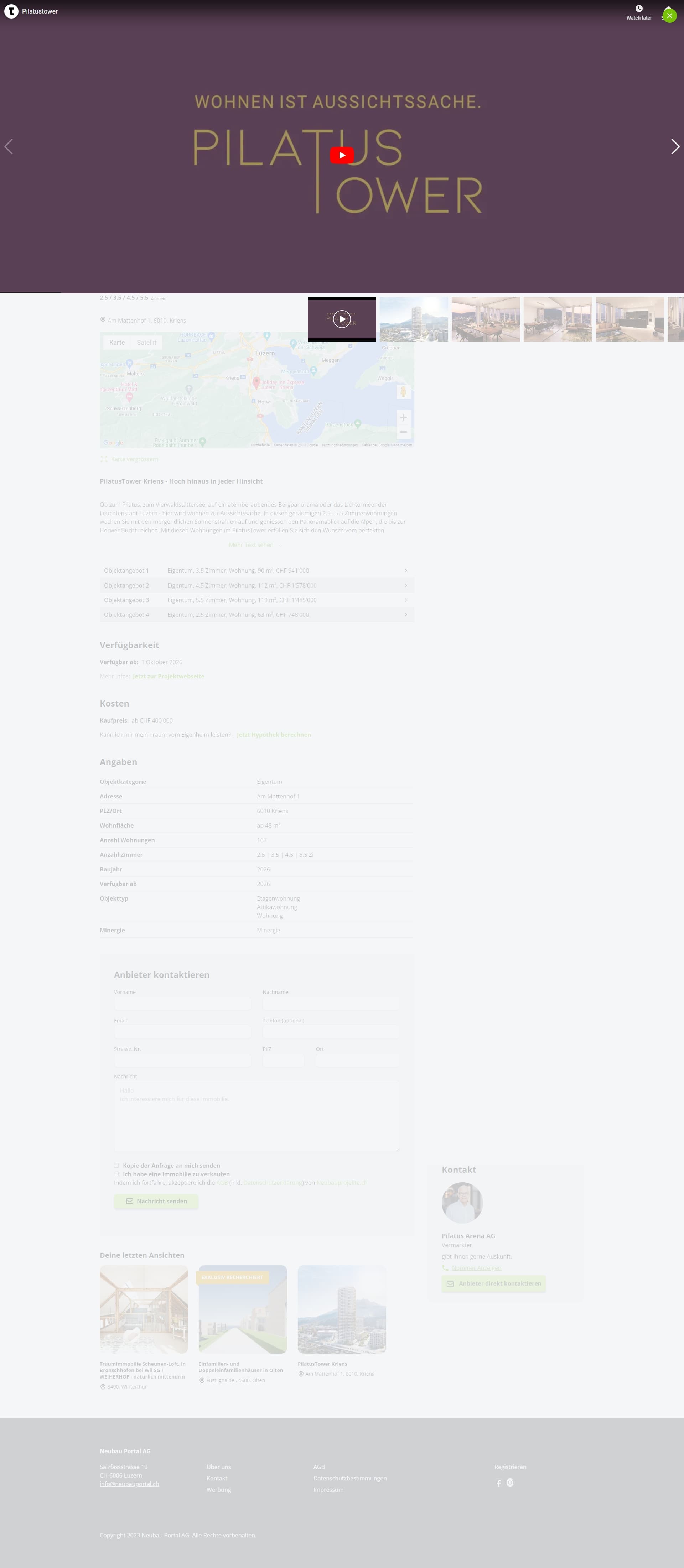The width and height of the screenshot is (684, 1568).
Task: Select the tower exterior thumbnail image
Action: click(x=414, y=319)
